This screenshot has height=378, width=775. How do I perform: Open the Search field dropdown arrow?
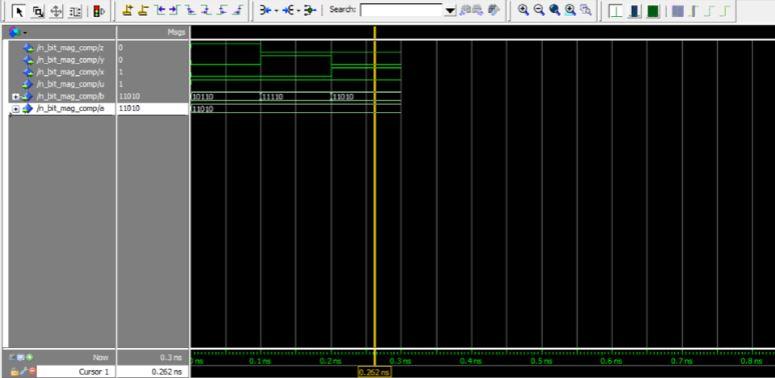click(x=449, y=10)
